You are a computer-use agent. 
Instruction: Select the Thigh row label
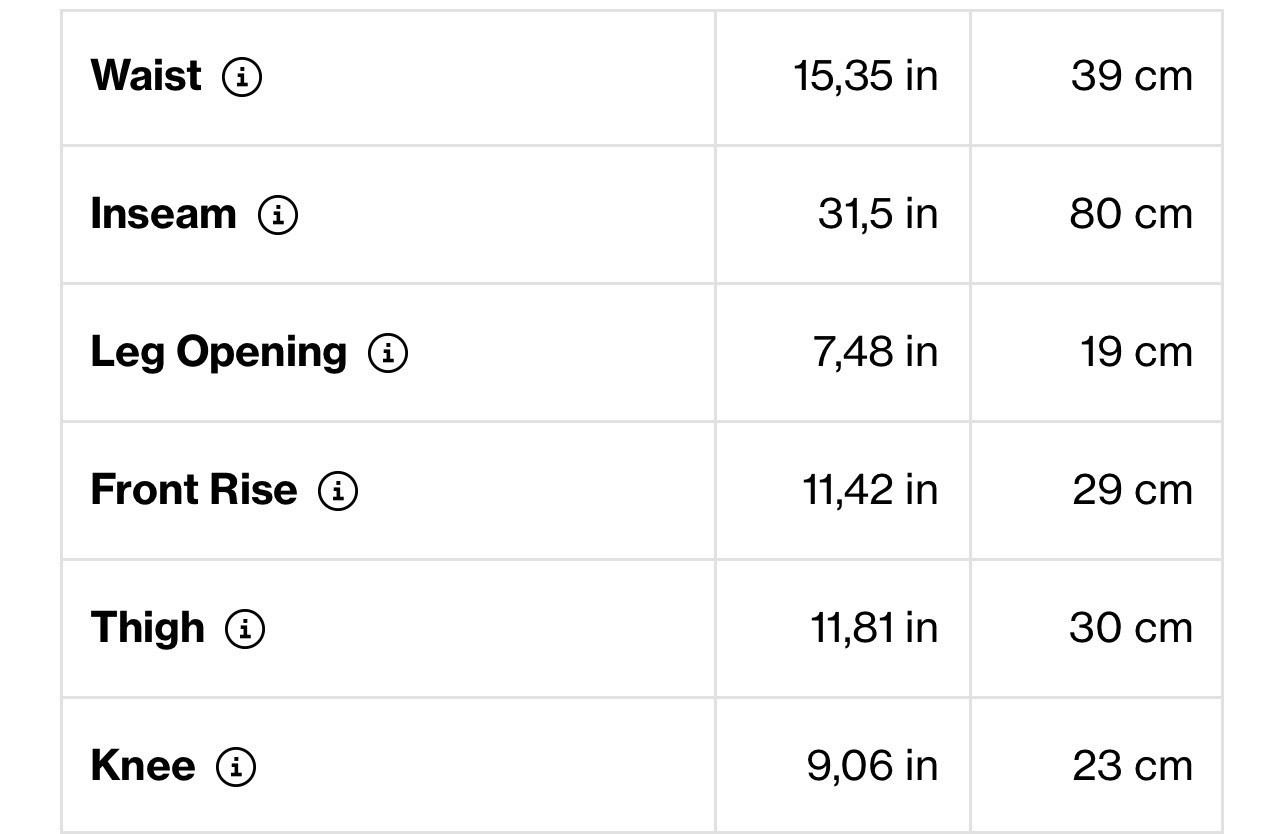click(x=148, y=629)
